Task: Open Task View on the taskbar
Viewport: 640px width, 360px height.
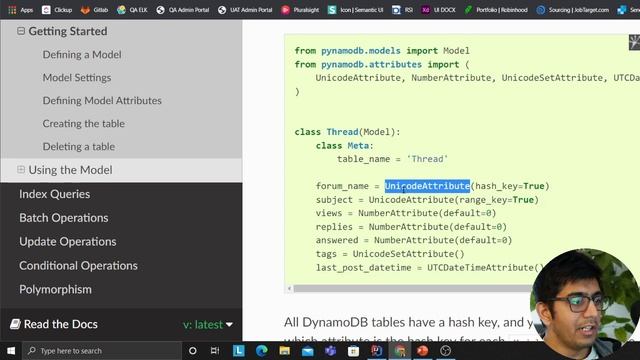Action: [x=215, y=351]
